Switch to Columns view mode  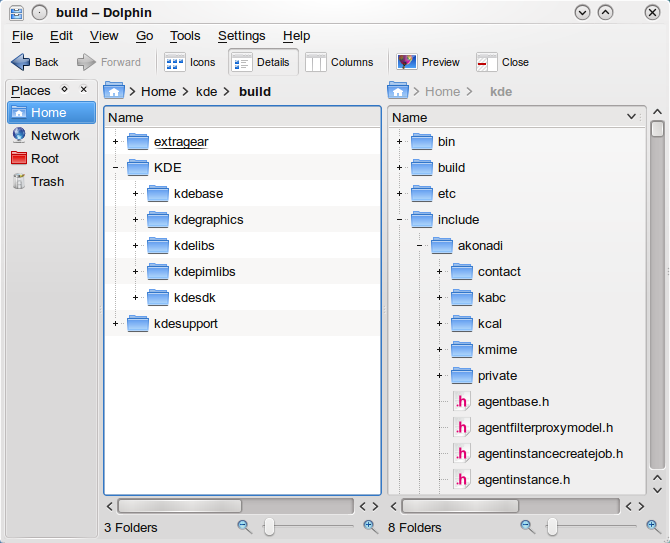click(x=339, y=62)
